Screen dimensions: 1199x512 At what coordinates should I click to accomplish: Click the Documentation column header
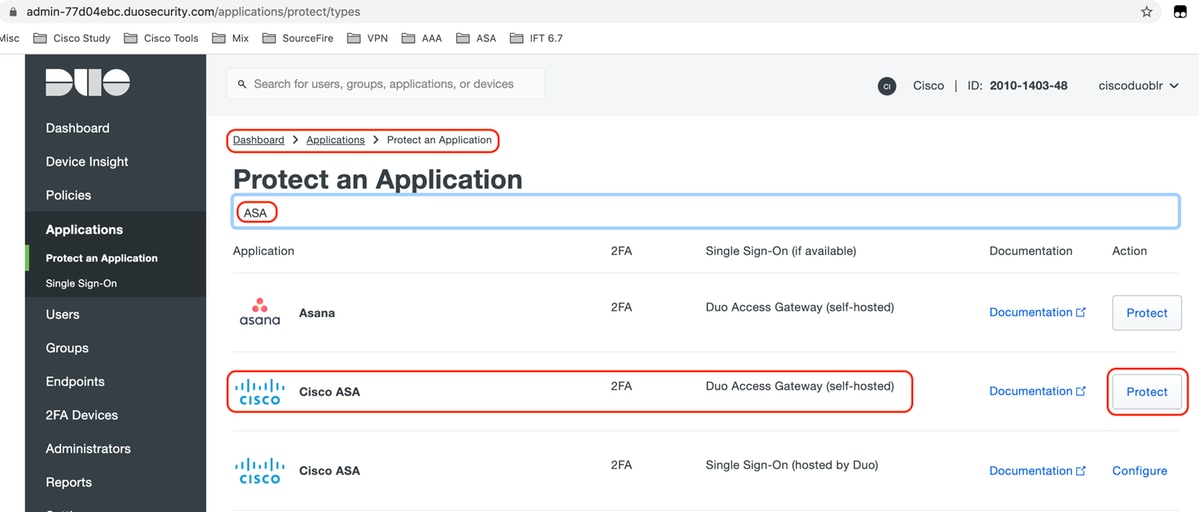(x=1031, y=251)
